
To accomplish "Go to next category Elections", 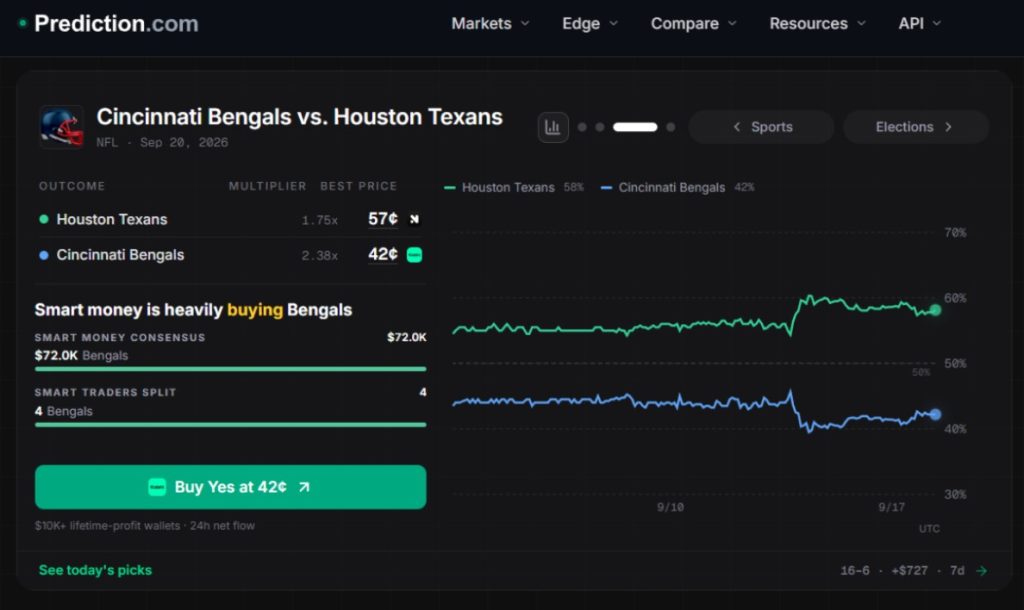I will coord(916,127).
